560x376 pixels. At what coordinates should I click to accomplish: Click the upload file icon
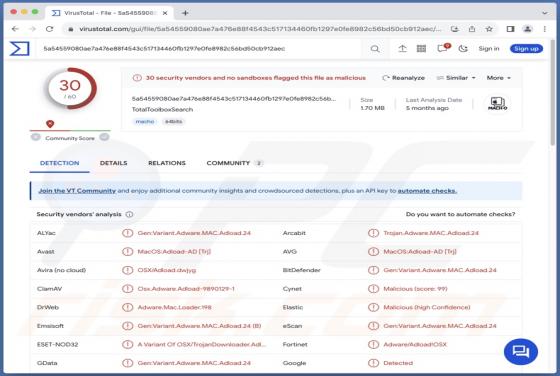click(x=402, y=49)
